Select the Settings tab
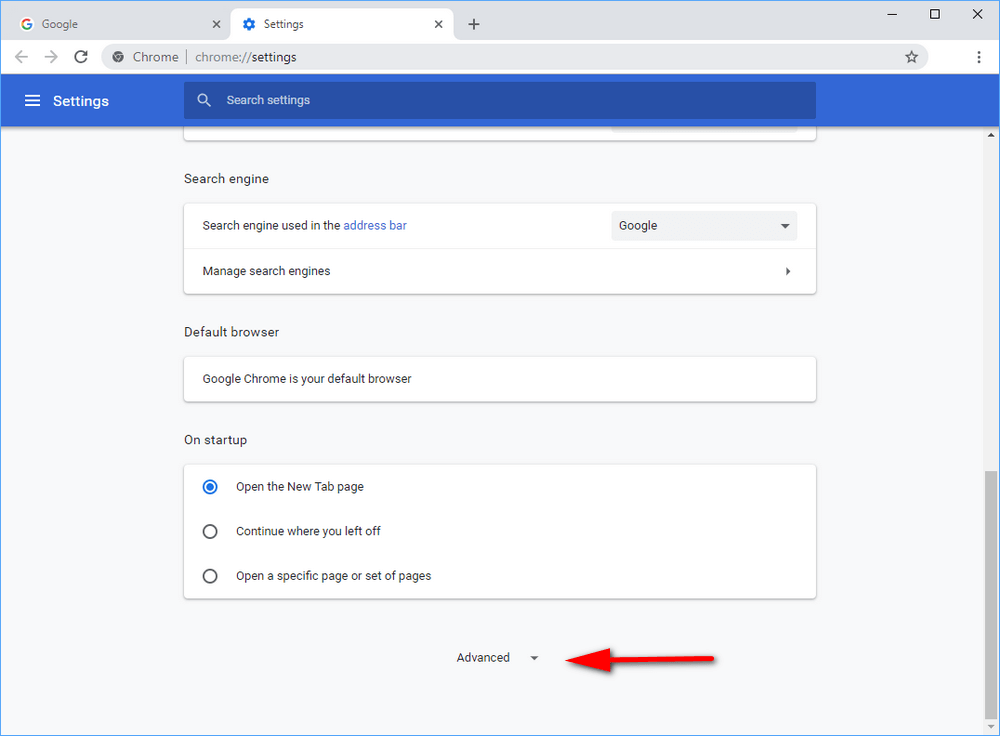 click(x=330, y=24)
